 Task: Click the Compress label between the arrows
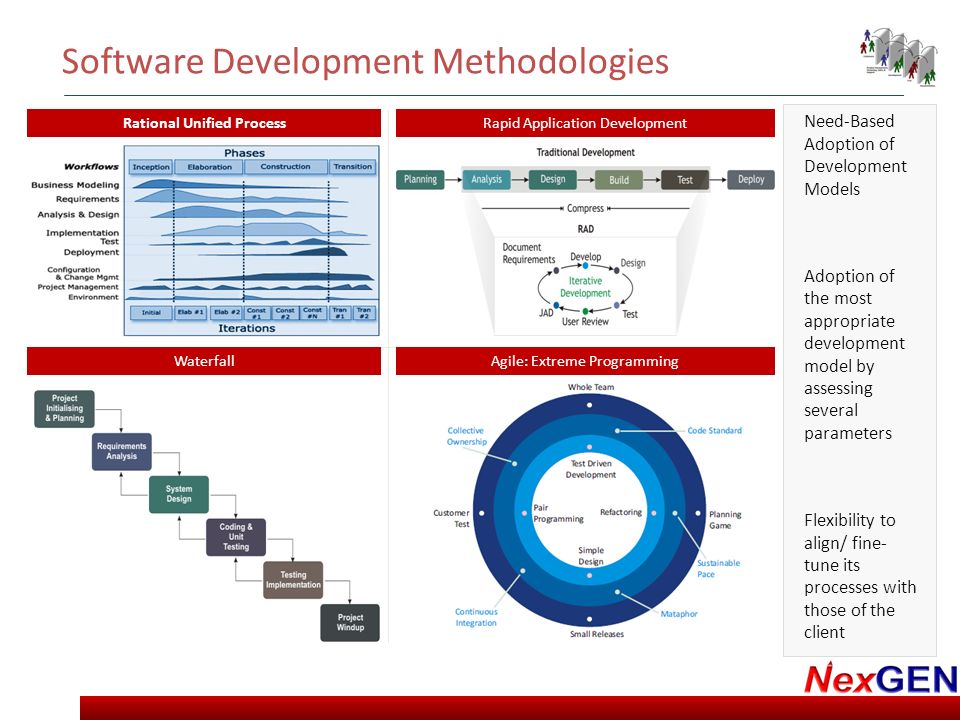585,208
